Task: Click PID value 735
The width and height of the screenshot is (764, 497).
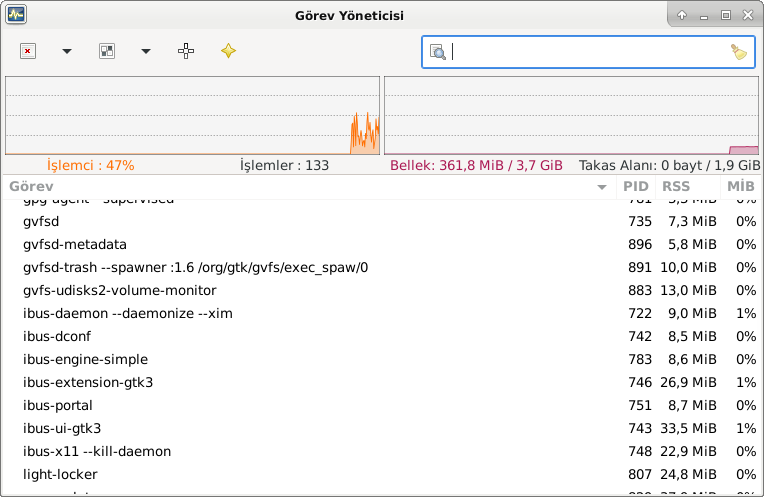Action: (640, 221)
